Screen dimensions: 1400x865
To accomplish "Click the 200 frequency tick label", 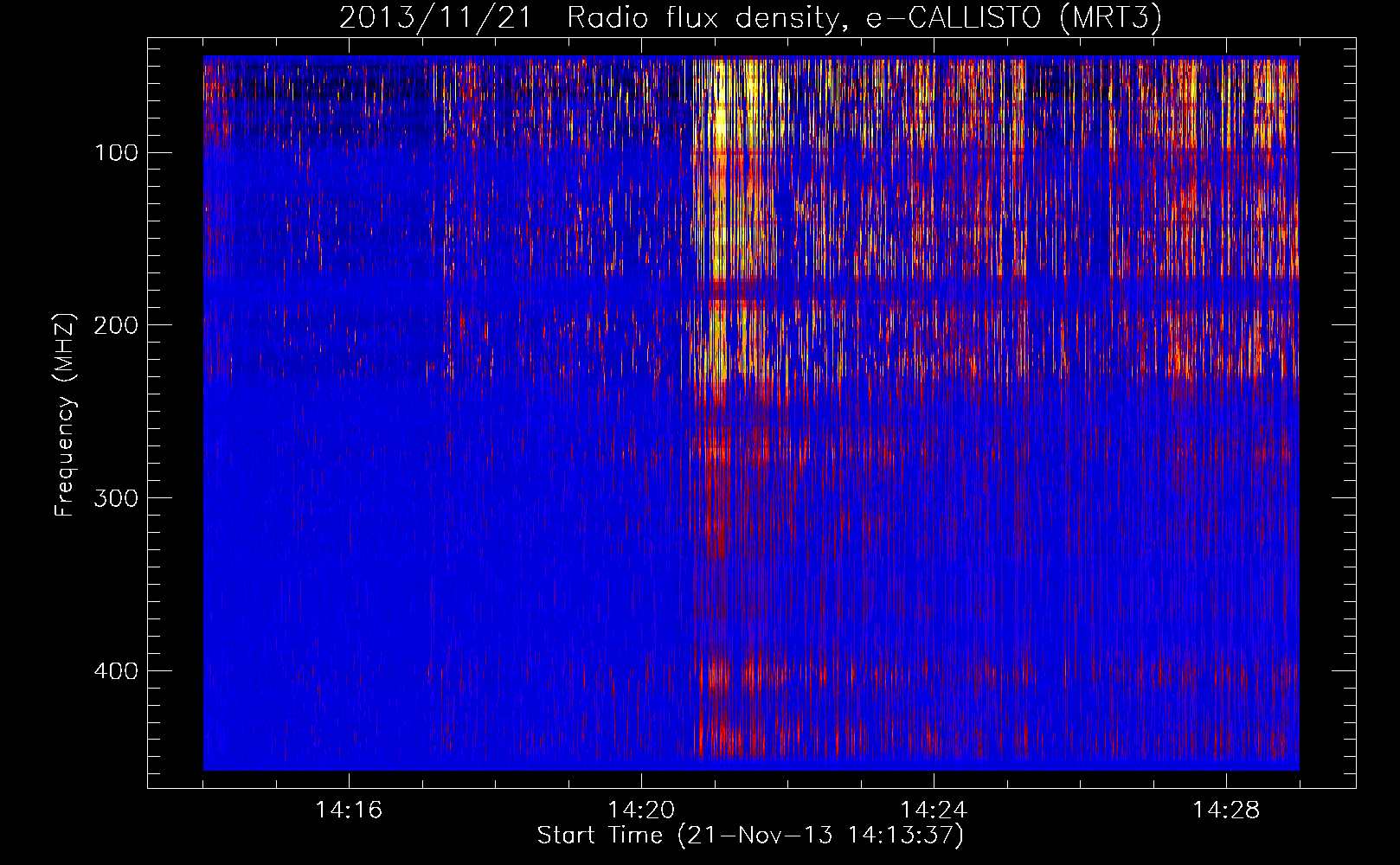I will pyautogui.click(x=116, y=325).
